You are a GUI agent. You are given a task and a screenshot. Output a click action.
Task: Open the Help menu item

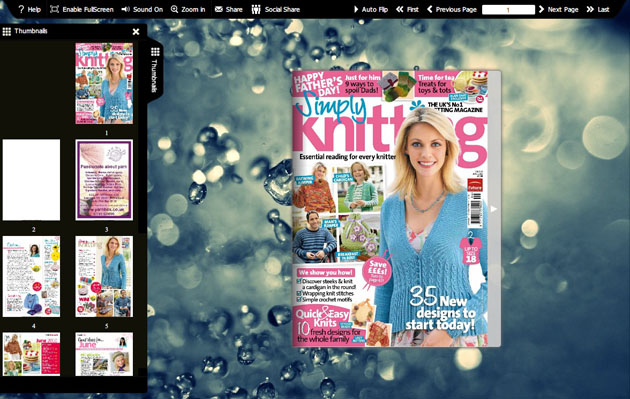pyautogui.click(x=29, y=9)
